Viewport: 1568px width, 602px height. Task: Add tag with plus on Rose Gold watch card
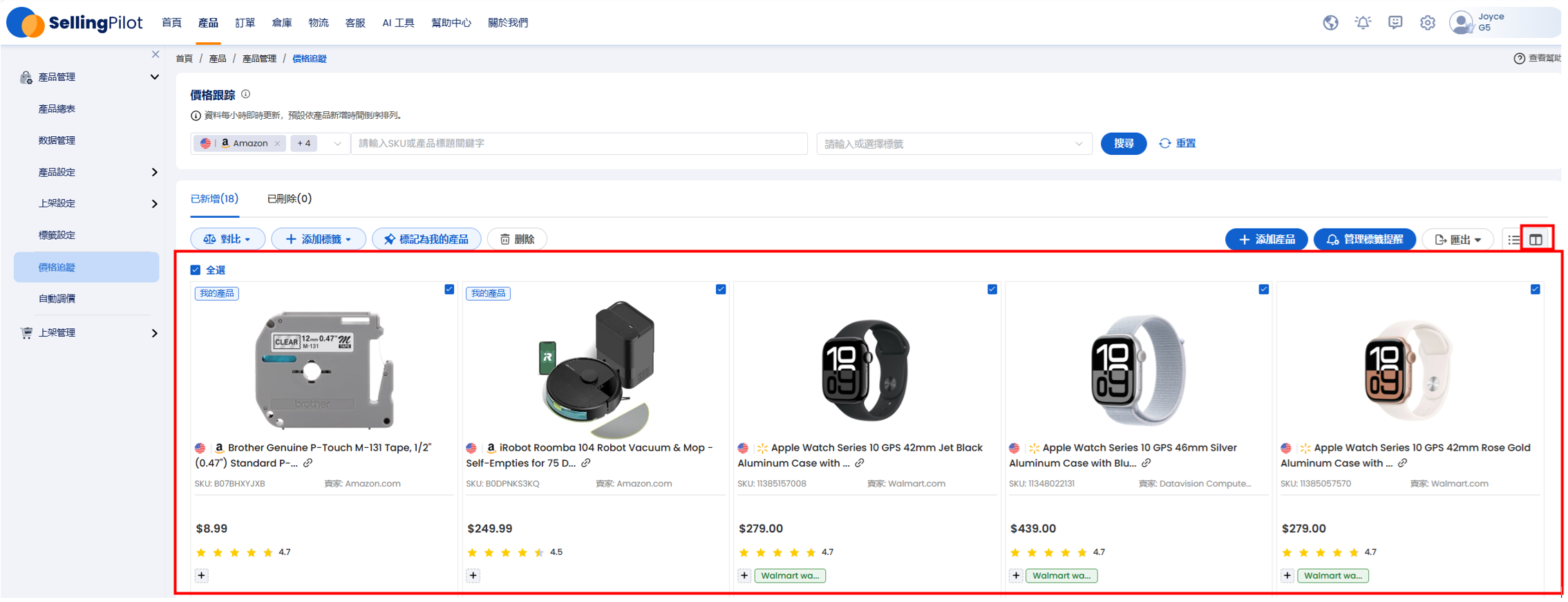[1287, 575]
